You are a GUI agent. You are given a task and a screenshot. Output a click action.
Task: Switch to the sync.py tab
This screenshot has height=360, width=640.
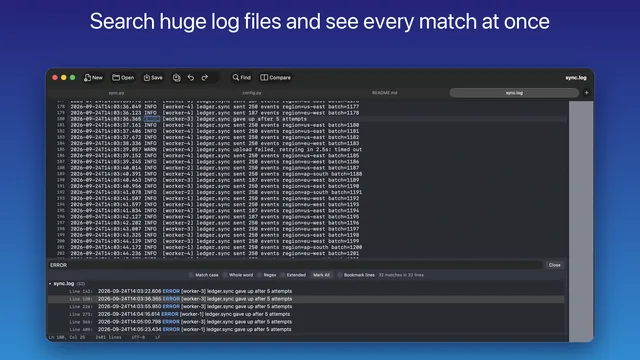[x=116, y=93]
